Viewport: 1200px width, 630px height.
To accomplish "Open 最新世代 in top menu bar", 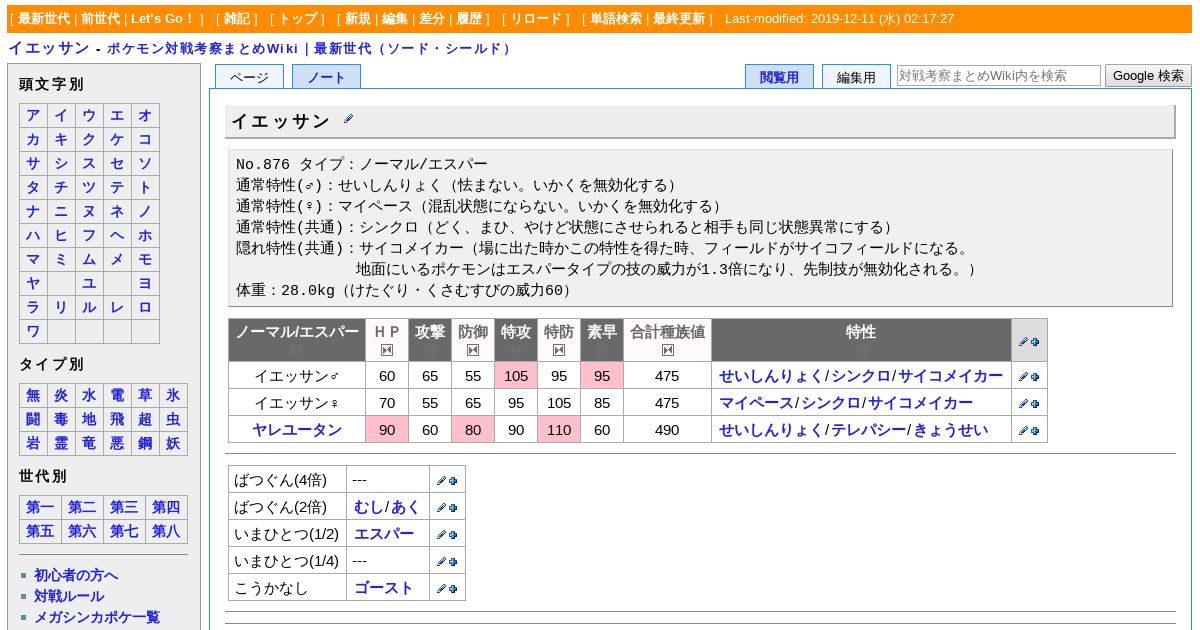I will coord(44,19).
